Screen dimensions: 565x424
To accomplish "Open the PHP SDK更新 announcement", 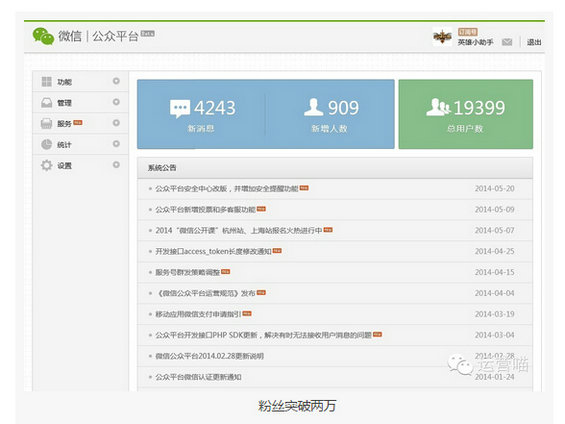I will (263, 335).
